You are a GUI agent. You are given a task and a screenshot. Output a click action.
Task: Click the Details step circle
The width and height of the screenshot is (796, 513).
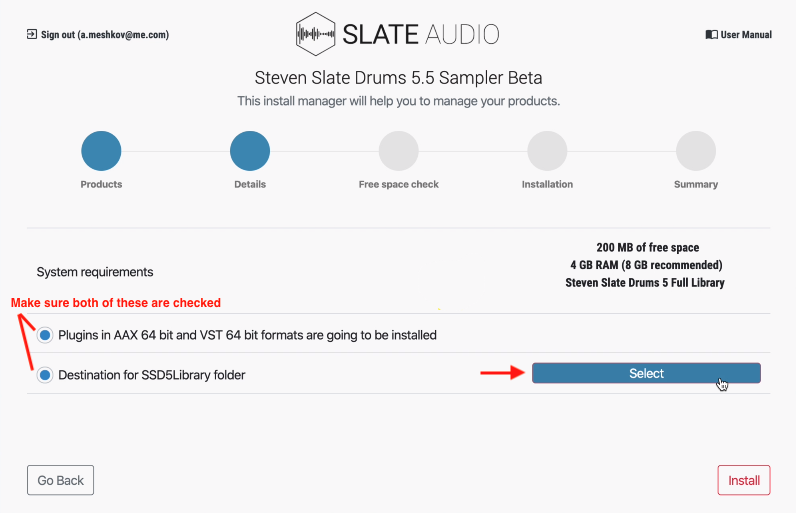[250, 152]
